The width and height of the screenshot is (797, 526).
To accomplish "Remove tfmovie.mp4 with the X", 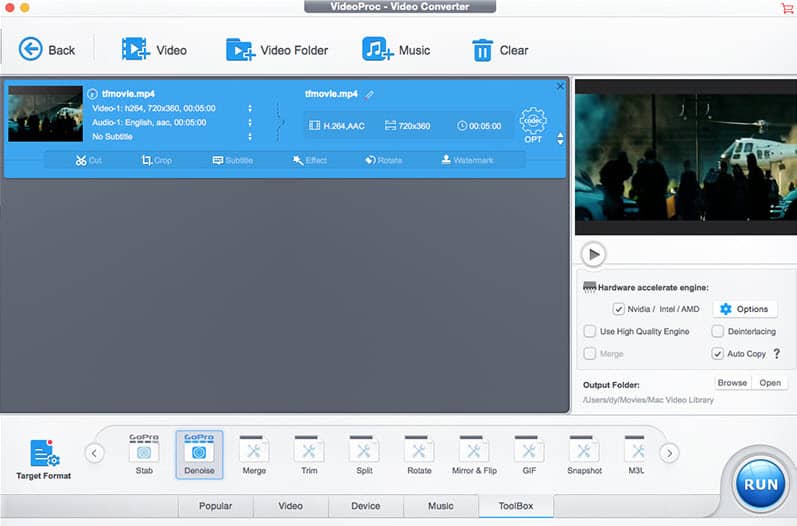I will click(560, 86).
